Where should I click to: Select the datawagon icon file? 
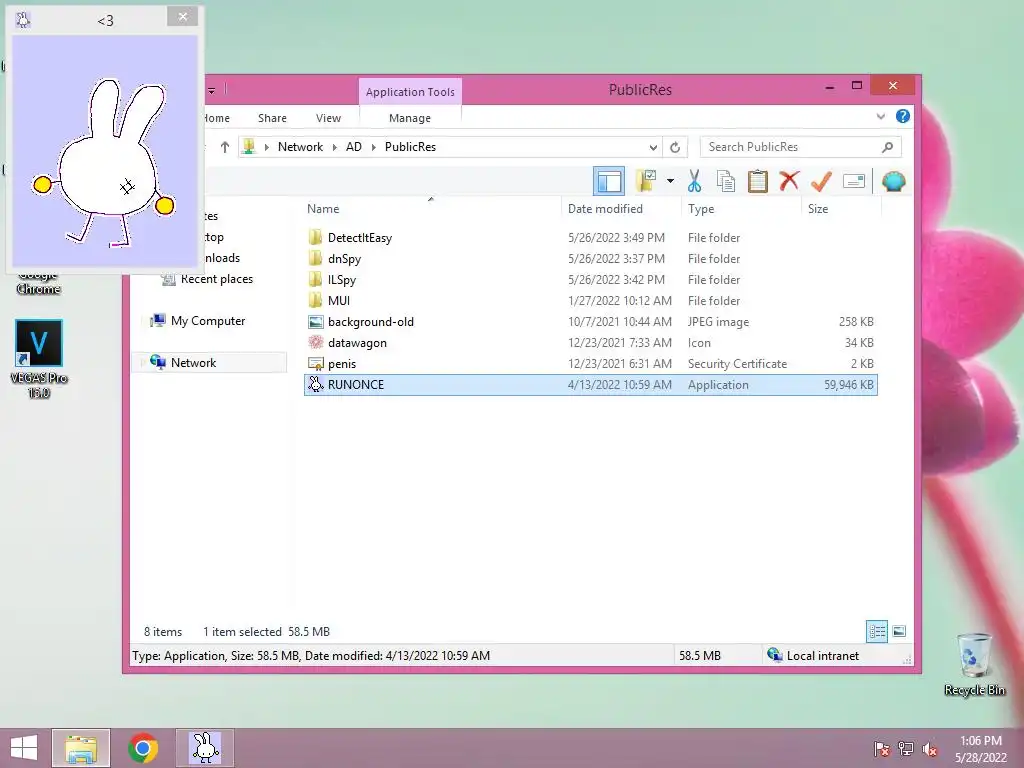(x=315, y=342)
